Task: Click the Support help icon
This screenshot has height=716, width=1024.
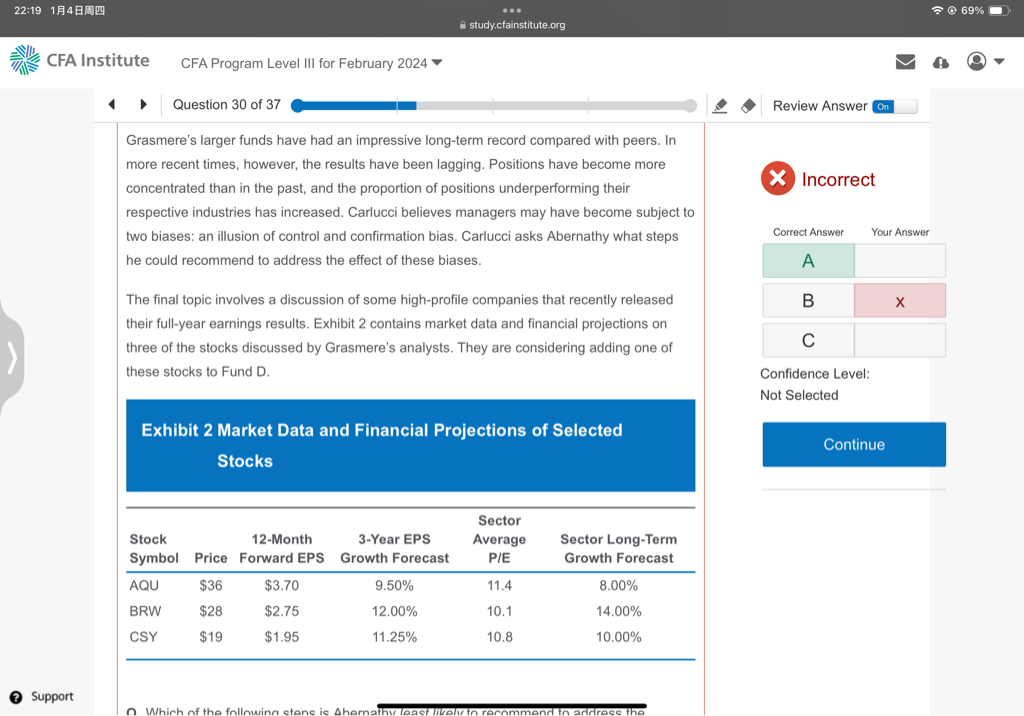Action: 16,697
